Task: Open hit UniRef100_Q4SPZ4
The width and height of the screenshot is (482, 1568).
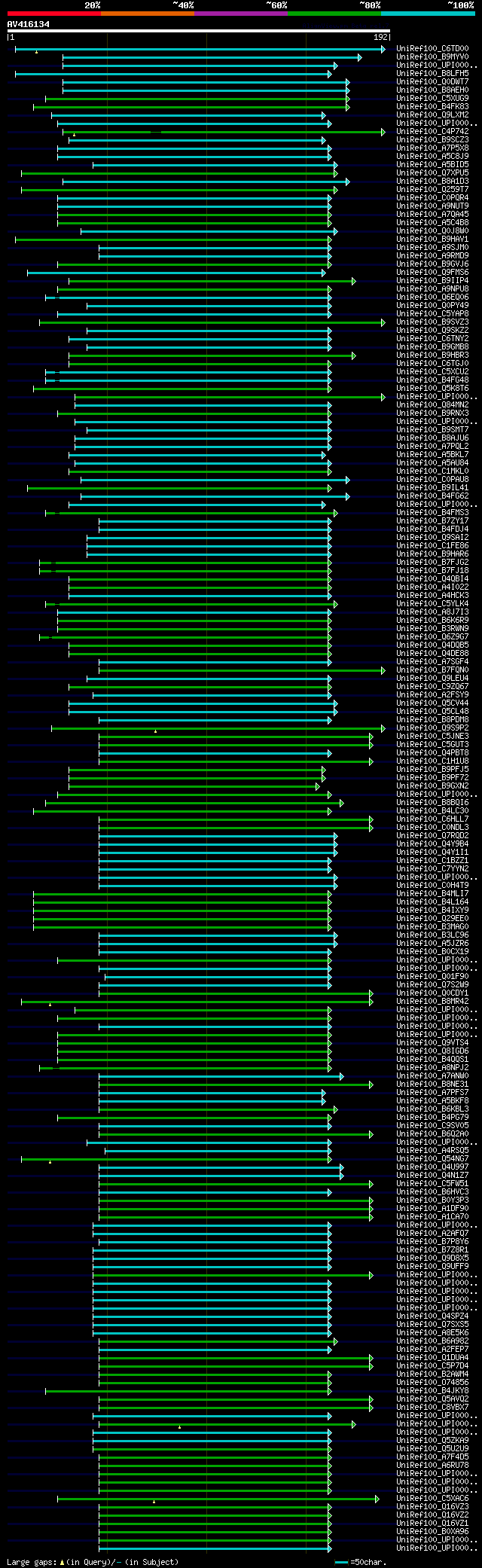Action: [x=432, y=1316]
